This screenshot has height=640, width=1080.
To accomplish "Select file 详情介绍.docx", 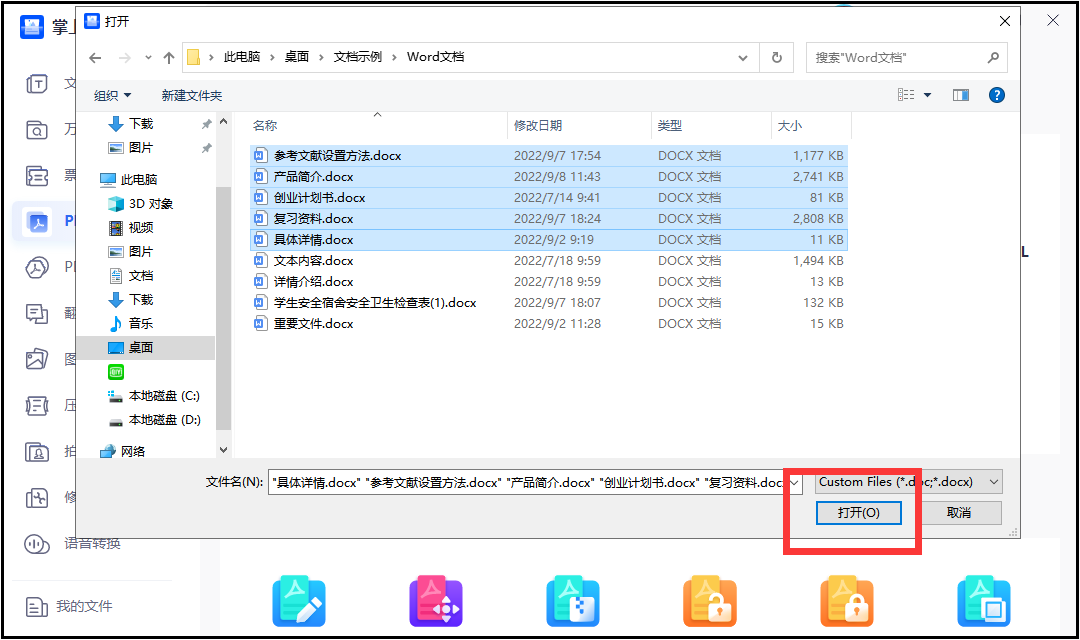I will coord(548,282).
